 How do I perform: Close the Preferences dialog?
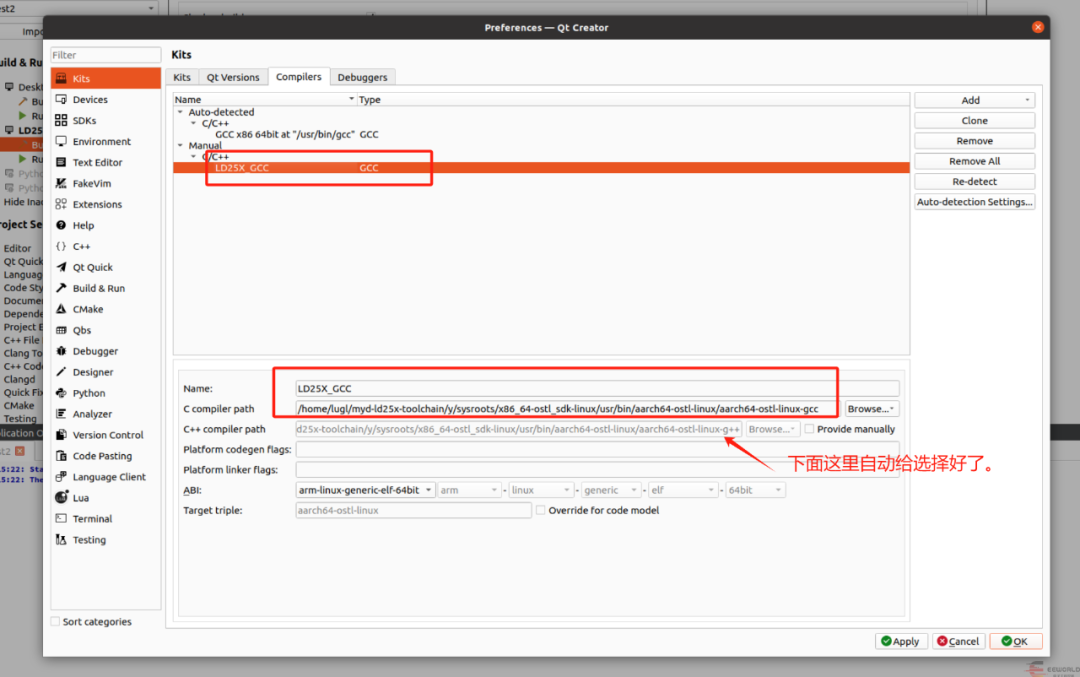click(x=1037, y=28)
